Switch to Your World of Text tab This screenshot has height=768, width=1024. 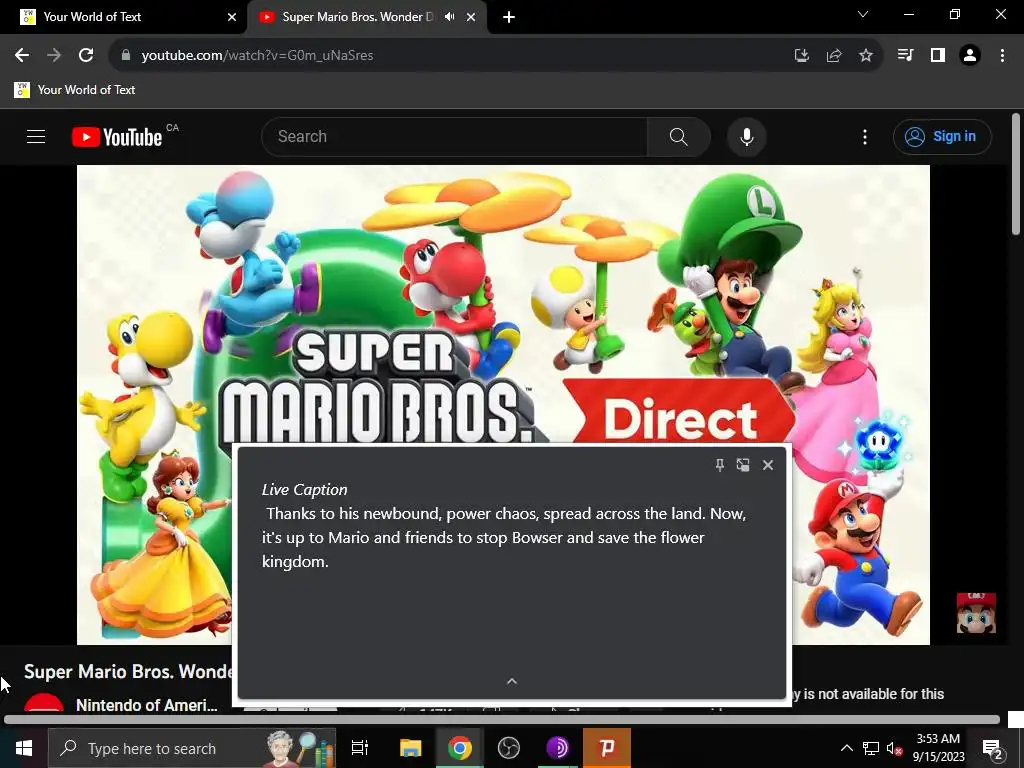click(x=123, y=17)
